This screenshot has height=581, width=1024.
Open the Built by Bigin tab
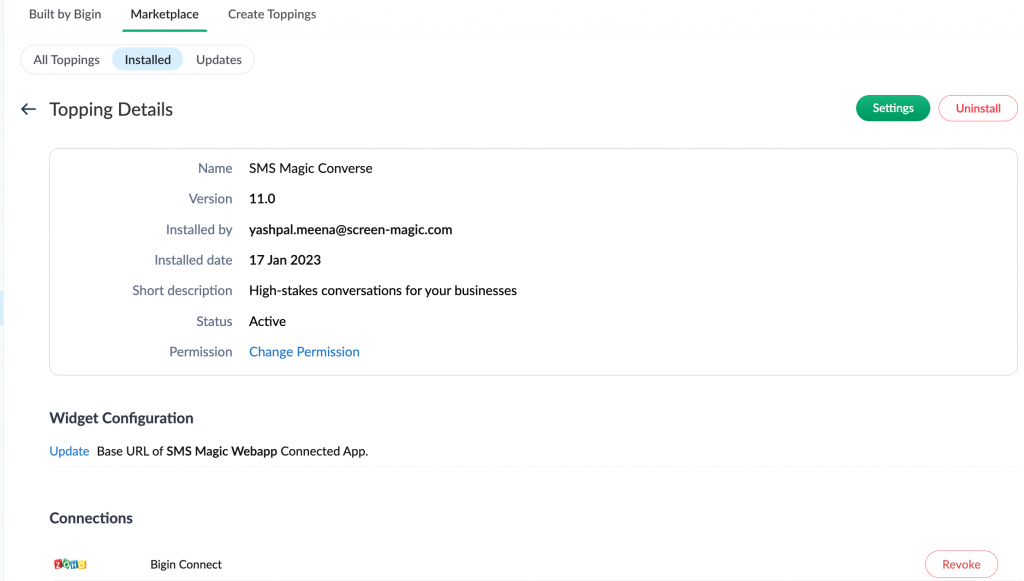[65, 14]
